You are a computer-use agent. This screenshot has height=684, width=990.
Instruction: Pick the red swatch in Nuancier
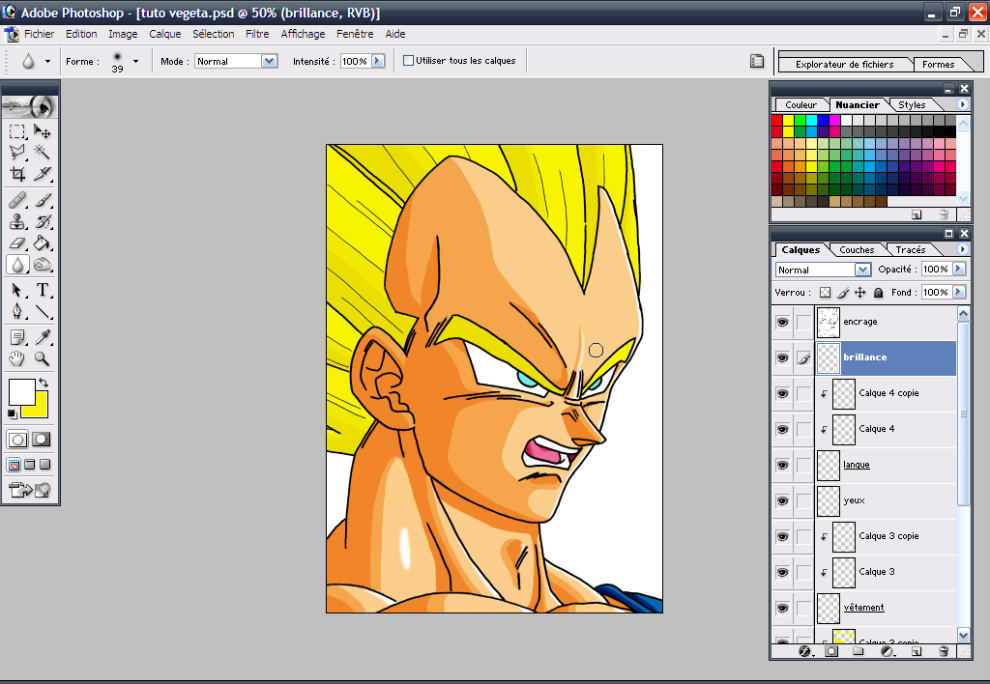[777, 120]
